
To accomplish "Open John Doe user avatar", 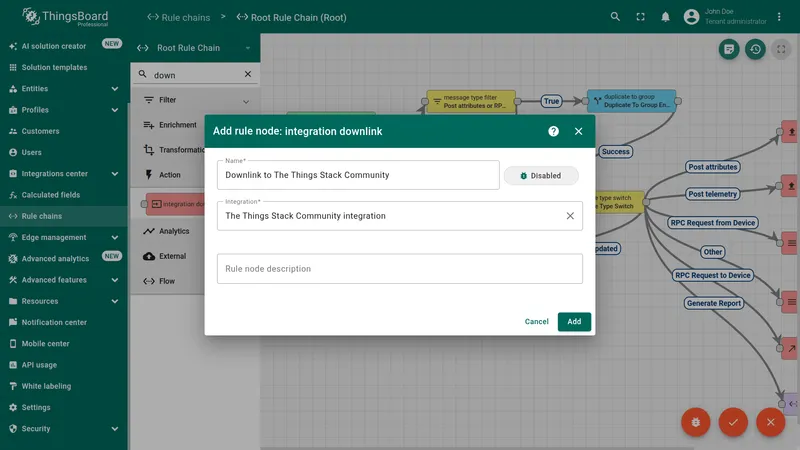I will pos(691,17).
